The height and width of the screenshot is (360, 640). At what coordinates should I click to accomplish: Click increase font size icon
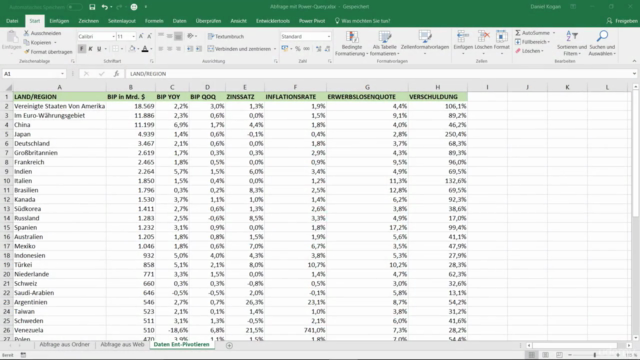point(141,36)
